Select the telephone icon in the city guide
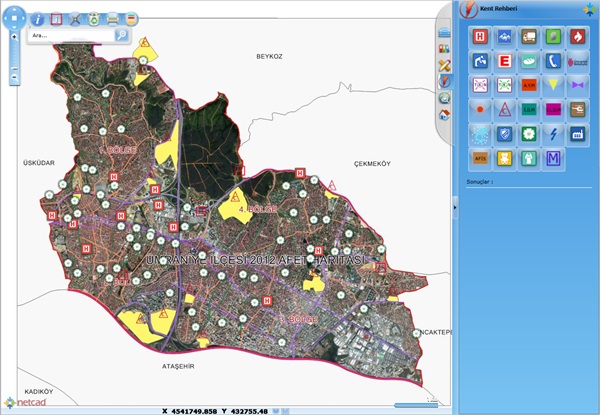This screenshot has width=600, height=415. [552, 60]
